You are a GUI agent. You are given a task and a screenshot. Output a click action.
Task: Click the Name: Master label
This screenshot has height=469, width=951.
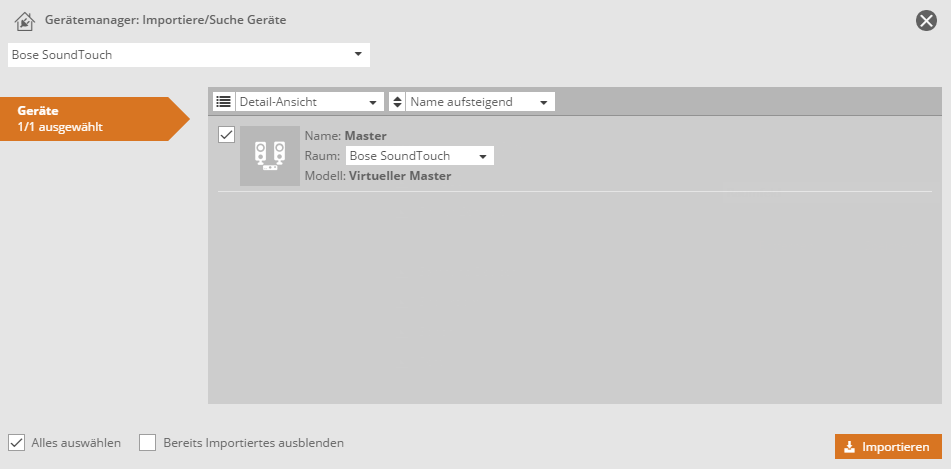tap(345, 136)
